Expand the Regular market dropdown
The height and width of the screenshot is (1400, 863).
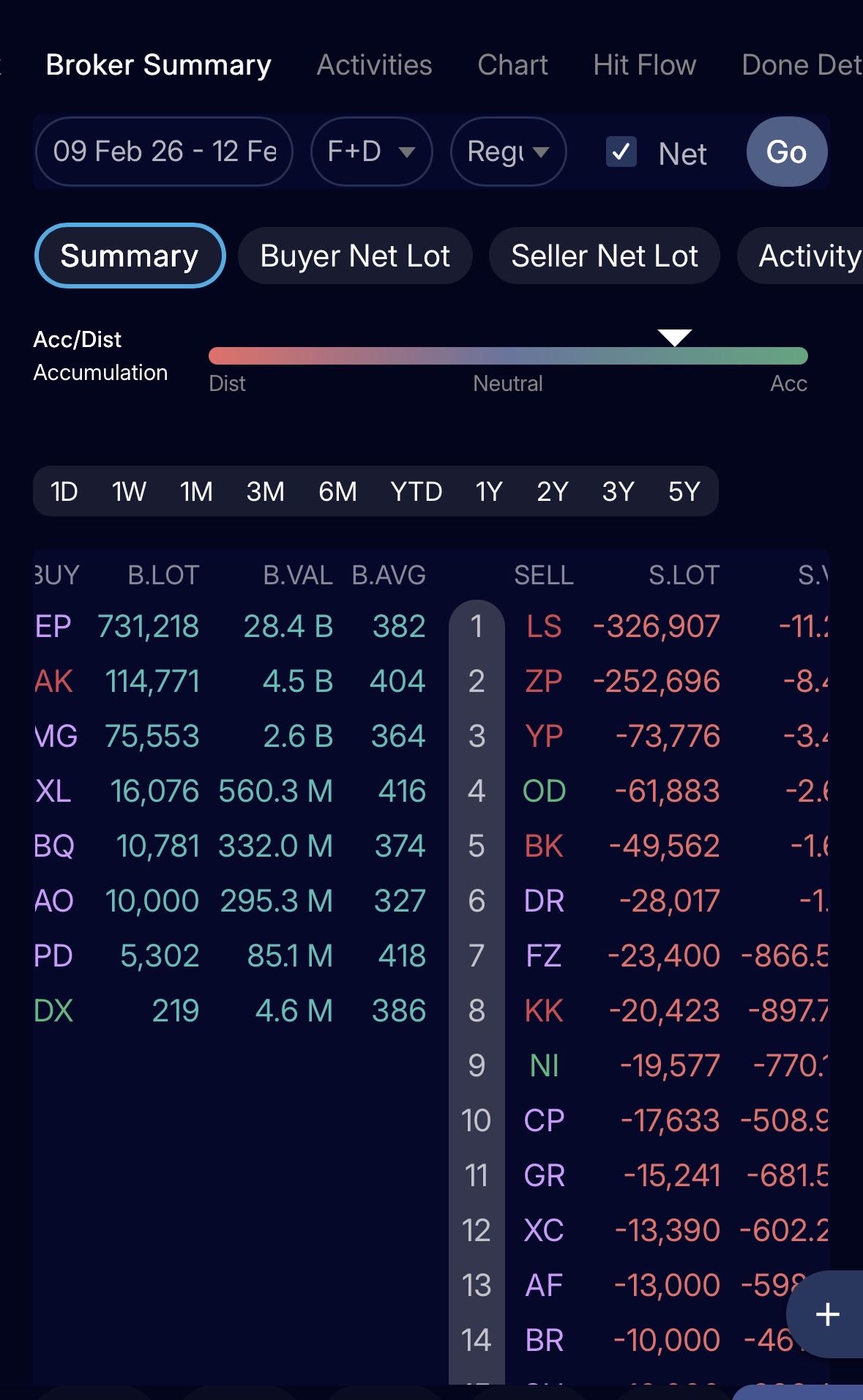[508, 152]
